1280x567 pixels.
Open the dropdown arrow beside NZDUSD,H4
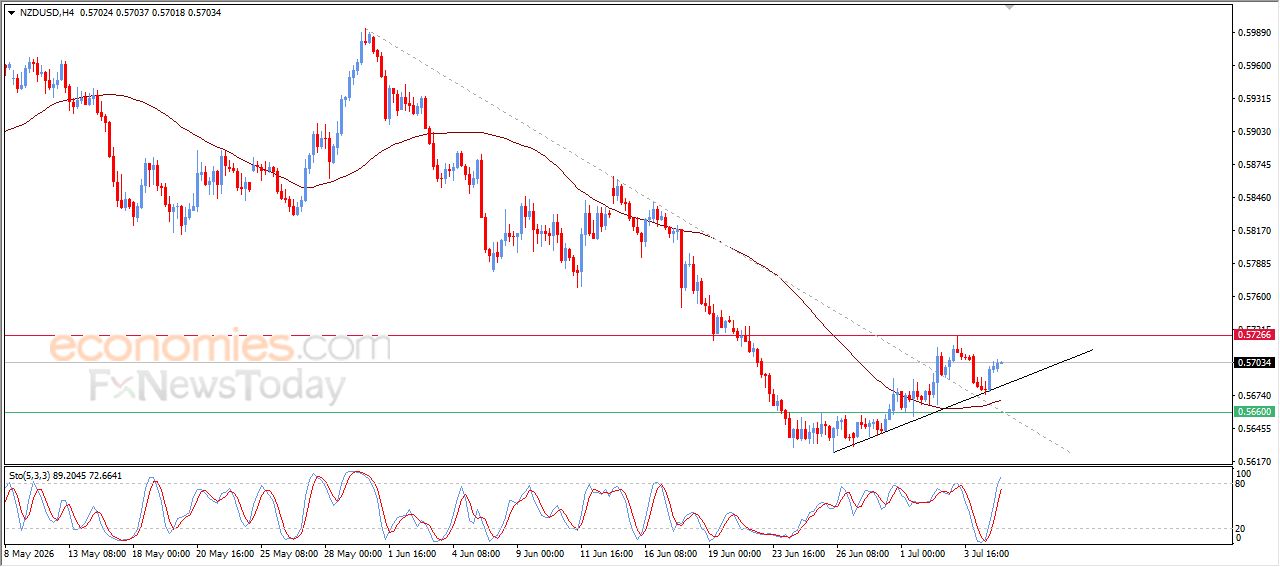11,13
